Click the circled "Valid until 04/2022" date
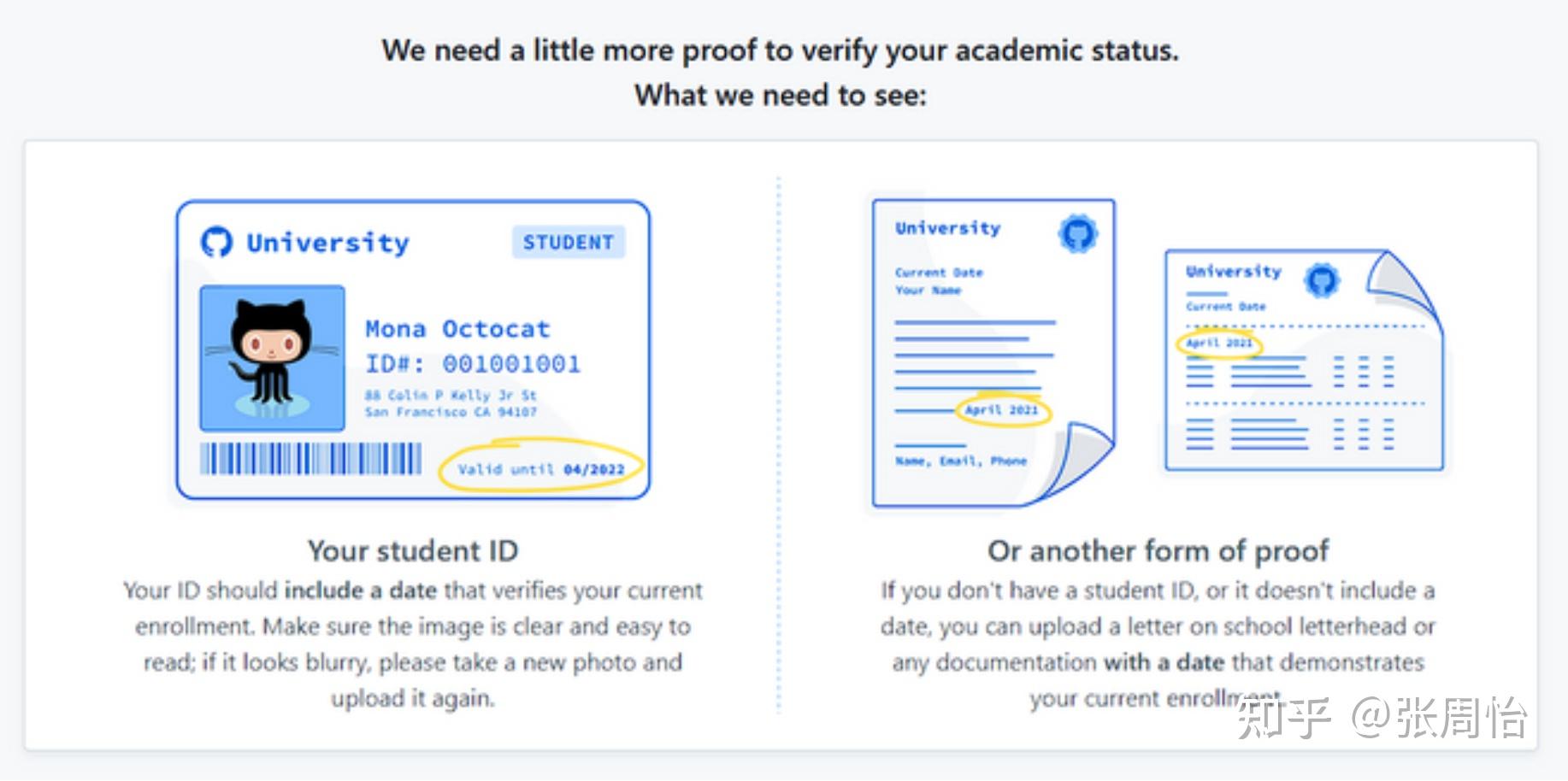Image resolution: width=1568 pixels, height=781 pixels. tap(540, 468)
